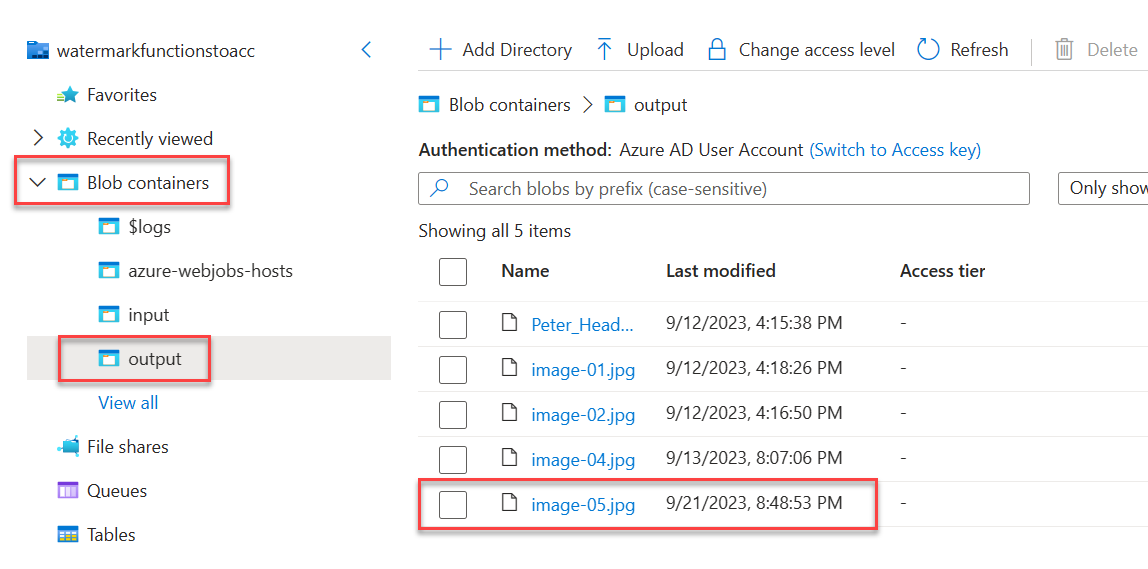
Task: Click View all containers link
Action: point(128,403)
